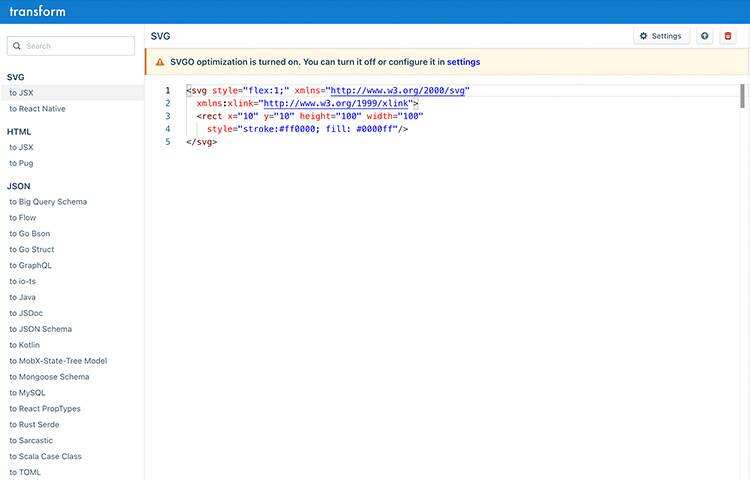750x480 pixels.
Task: Click the search magnifier icon
Action: 17,46
